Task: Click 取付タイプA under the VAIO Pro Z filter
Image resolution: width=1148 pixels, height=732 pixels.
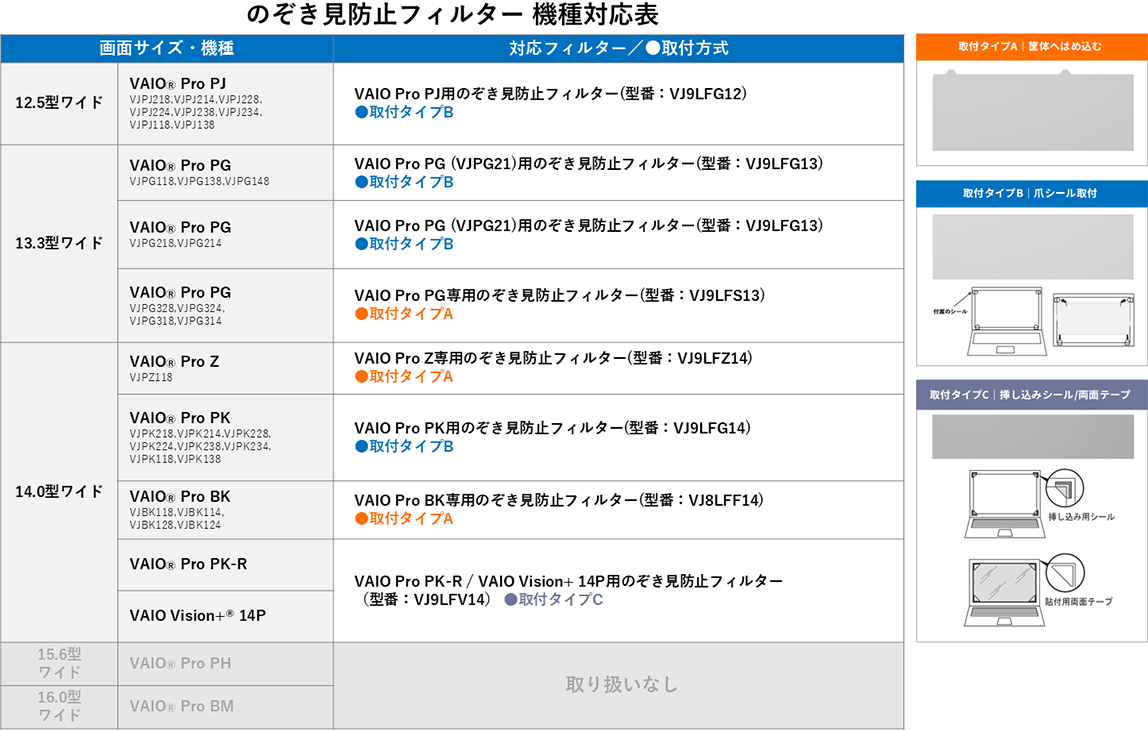Action: click(x=404, y=377)
